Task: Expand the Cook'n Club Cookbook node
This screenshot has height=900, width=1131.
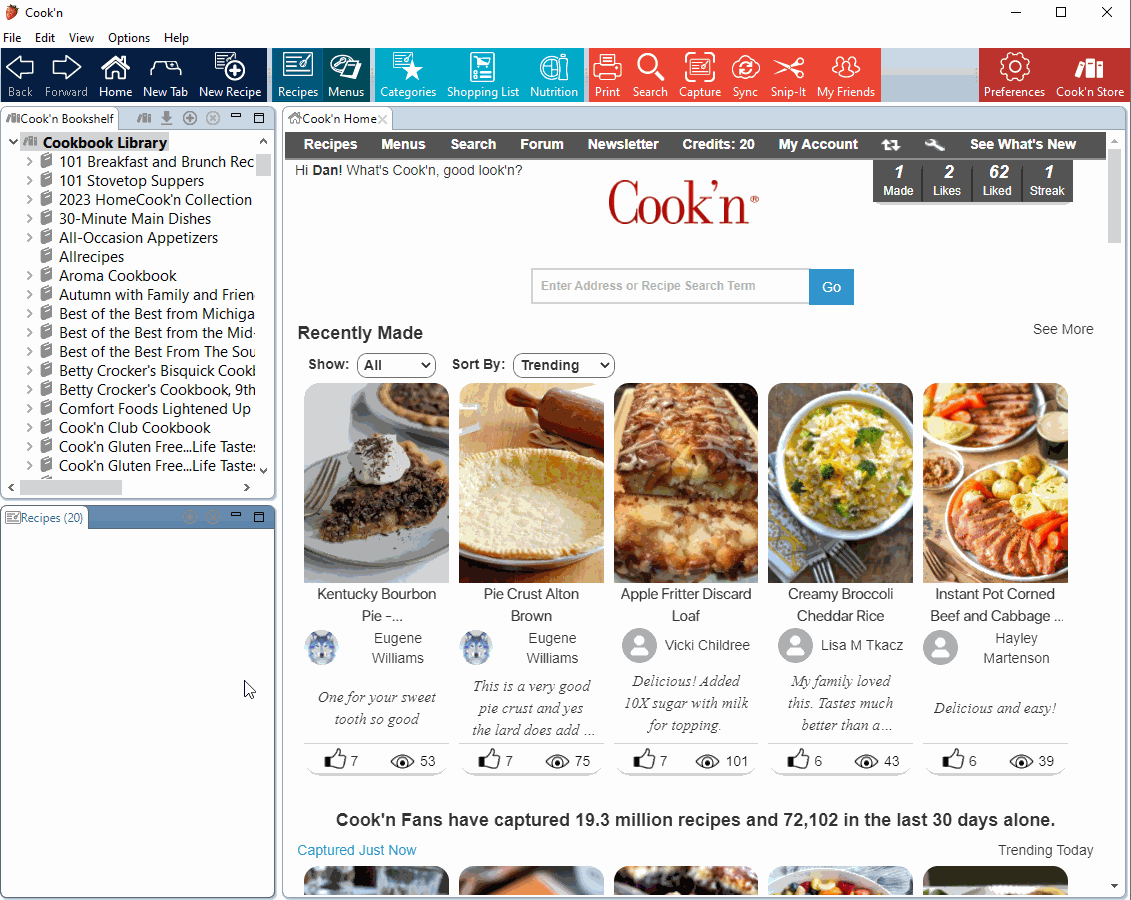Action: click(x=30, y=428)
